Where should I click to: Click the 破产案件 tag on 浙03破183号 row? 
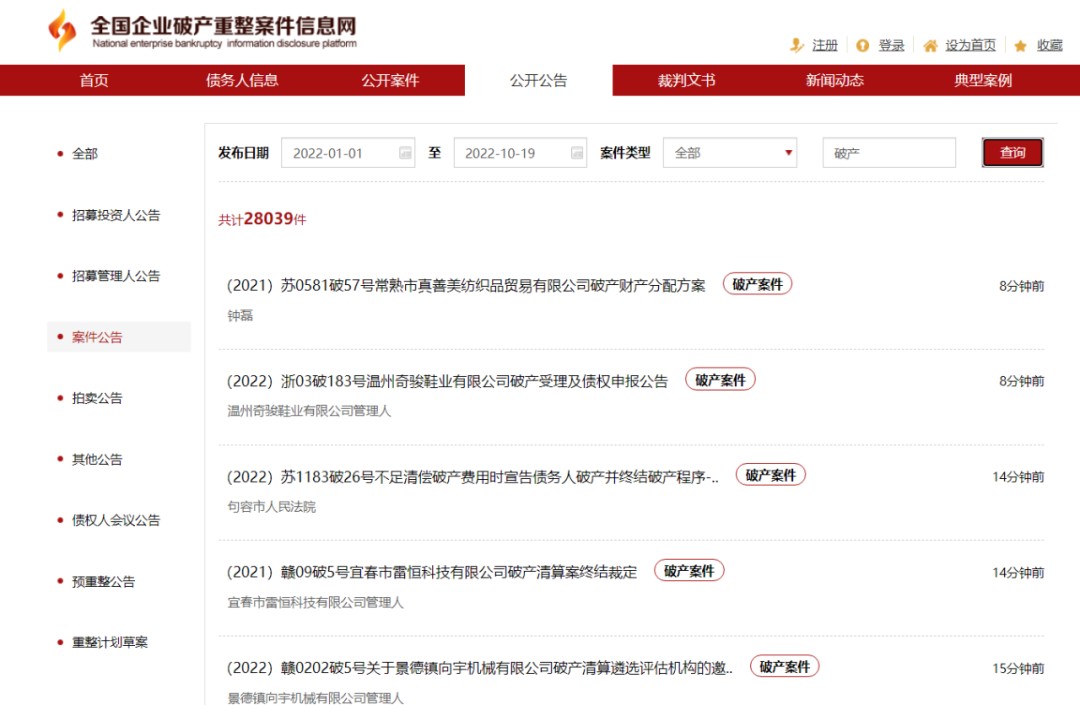tap(720, 380)
